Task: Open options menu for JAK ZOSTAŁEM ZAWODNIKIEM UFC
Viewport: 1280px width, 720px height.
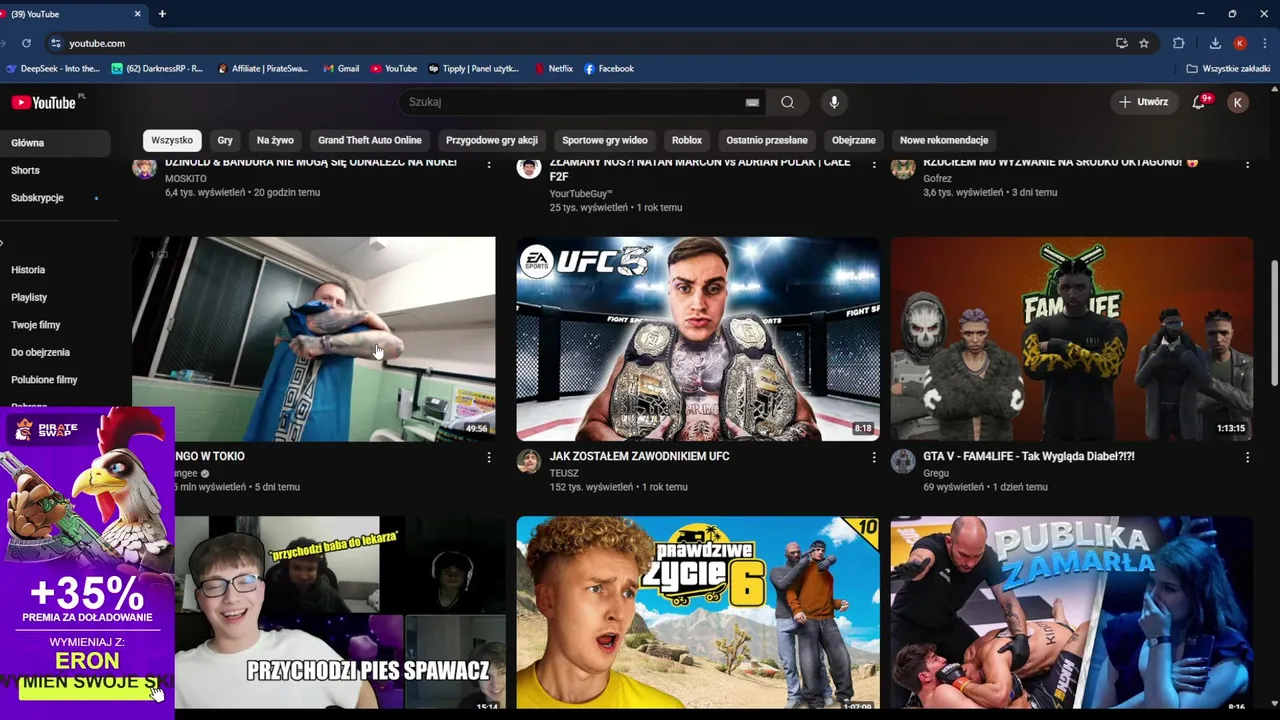Action: point(874,457)
